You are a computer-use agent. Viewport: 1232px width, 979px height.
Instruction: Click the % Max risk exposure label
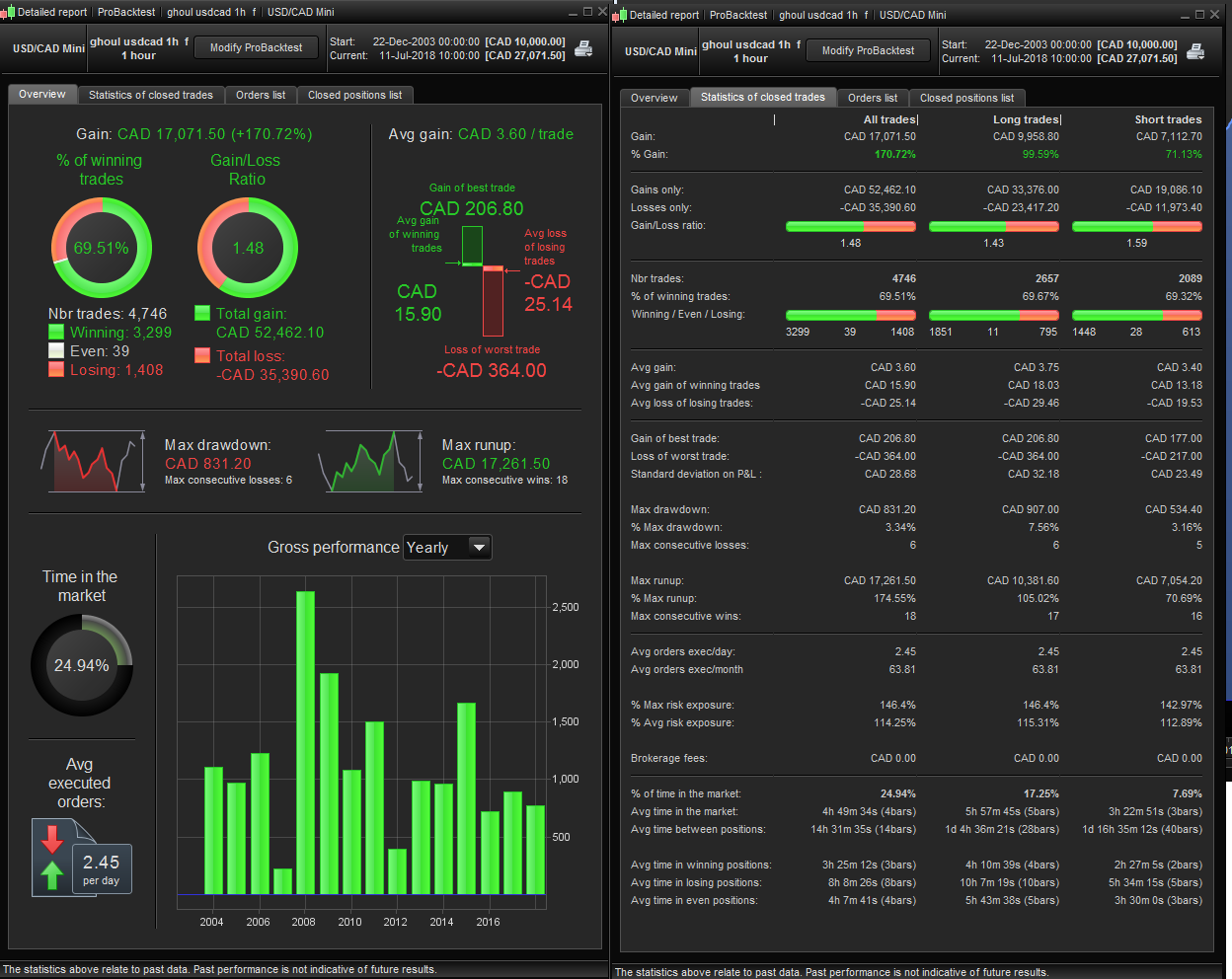pos(682,705)
